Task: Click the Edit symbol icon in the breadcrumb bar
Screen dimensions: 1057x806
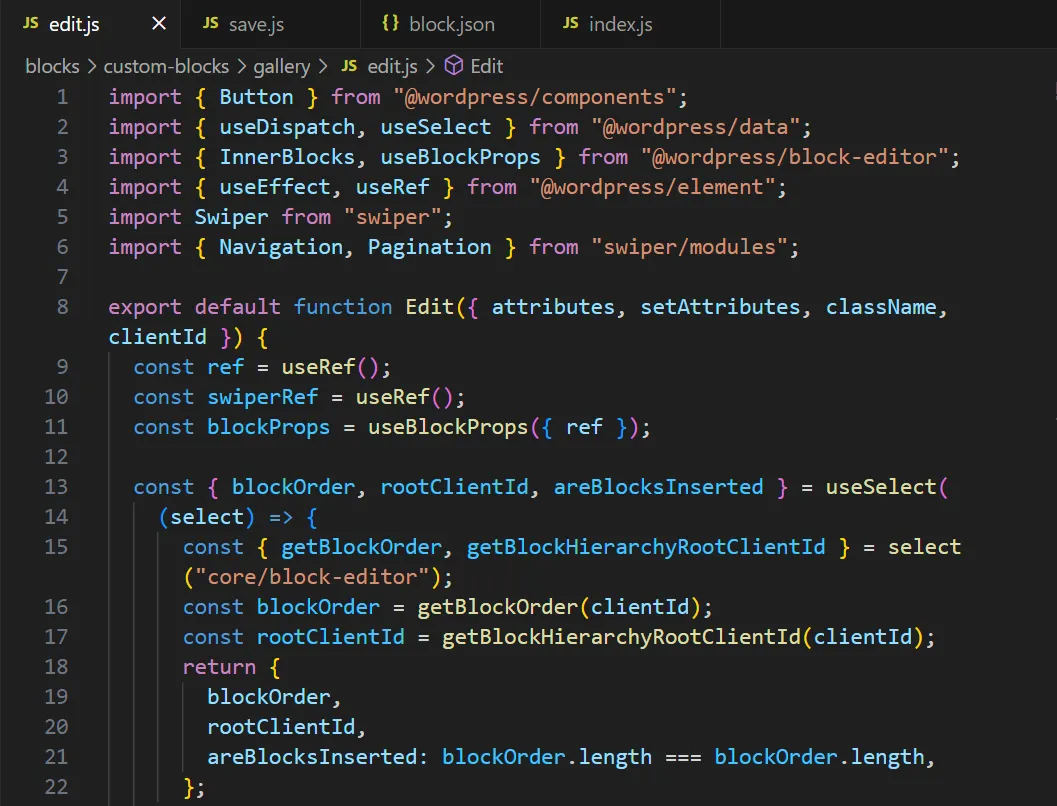Action: (x=456, y=67)
